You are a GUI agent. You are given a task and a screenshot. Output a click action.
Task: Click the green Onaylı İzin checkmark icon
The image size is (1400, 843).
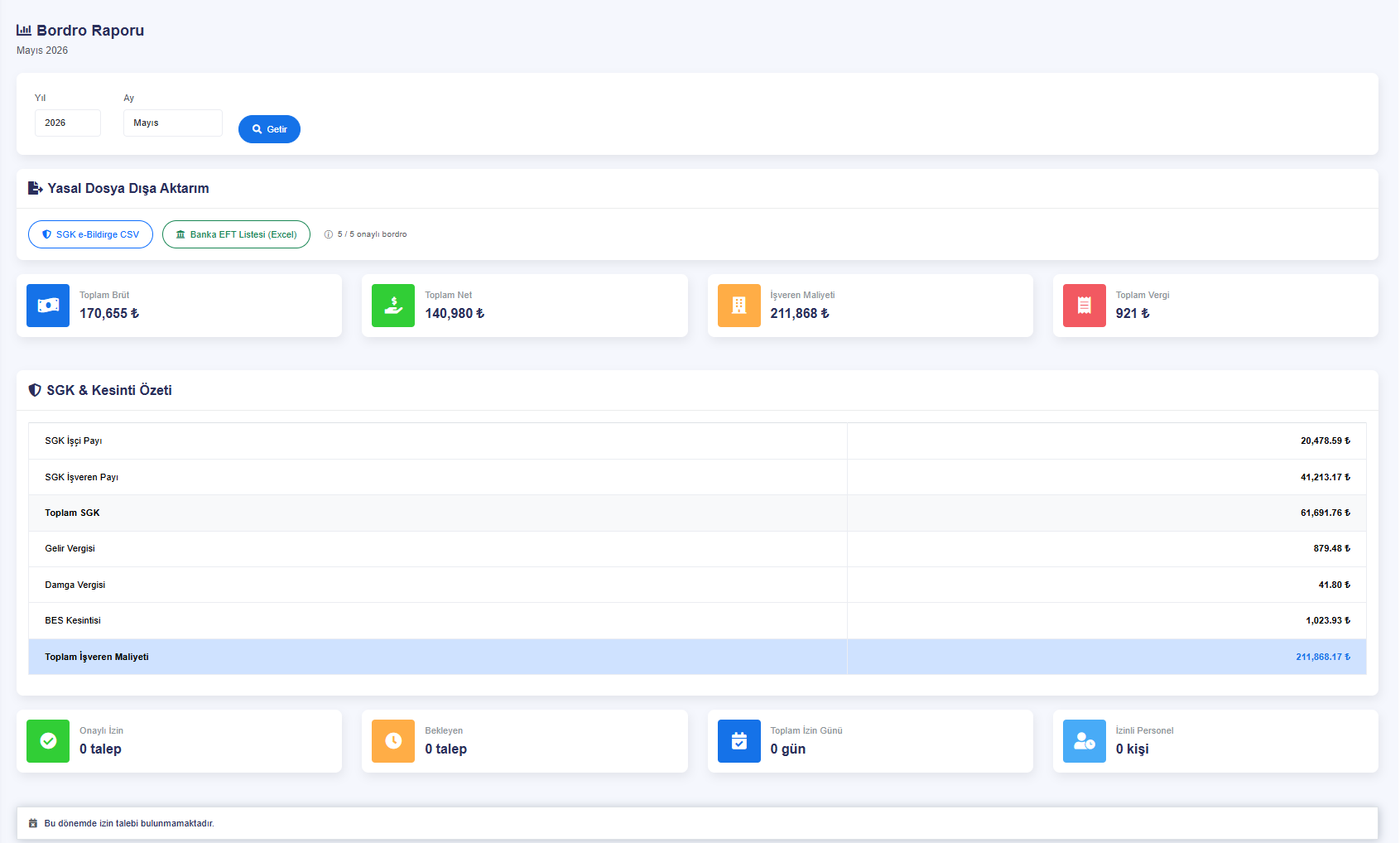[48, 741]
